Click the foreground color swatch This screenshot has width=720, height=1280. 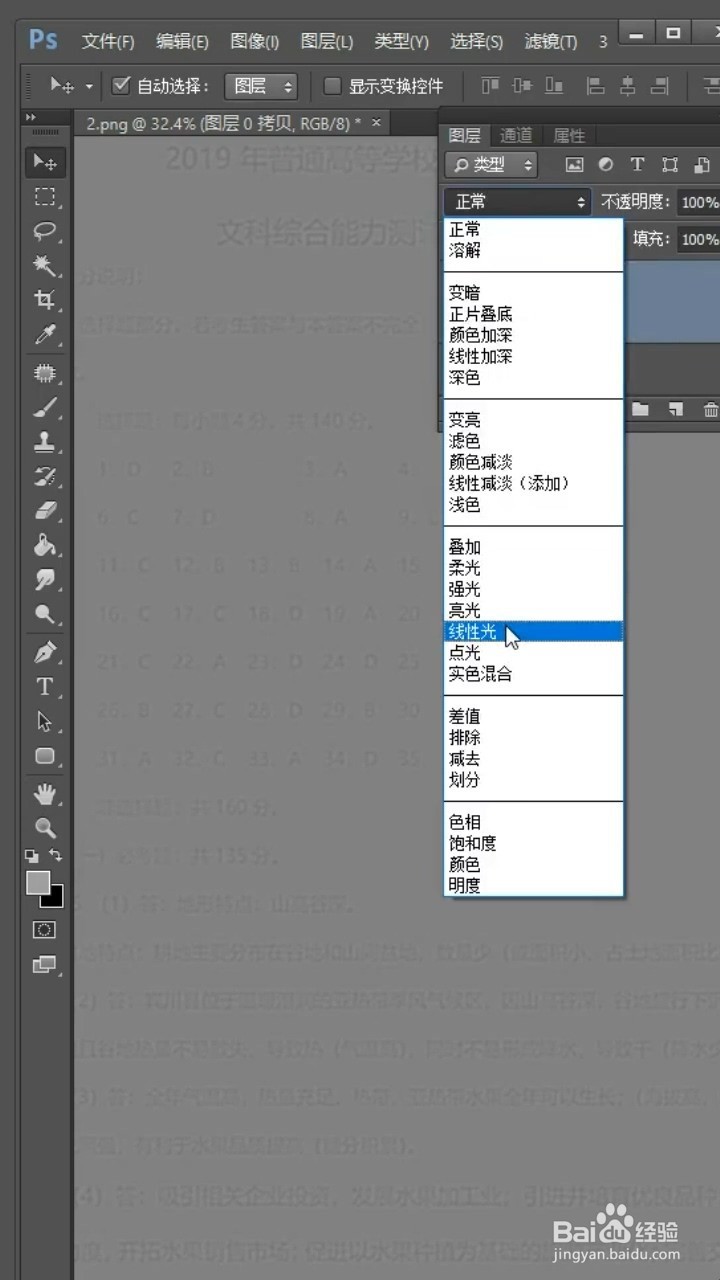(x=37, y=882)
